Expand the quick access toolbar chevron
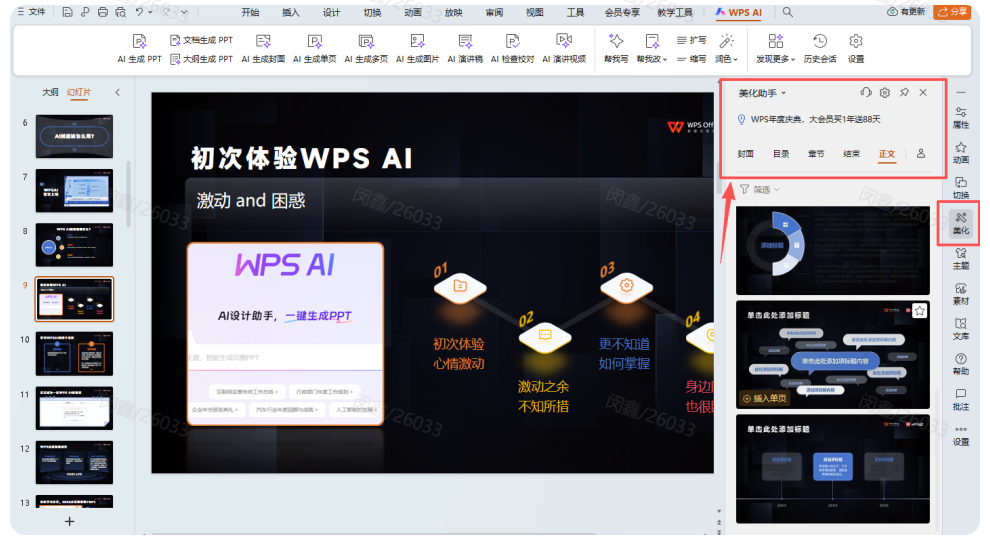The height and width of the screenshot is (540, 990). click(x=184, y=12)
